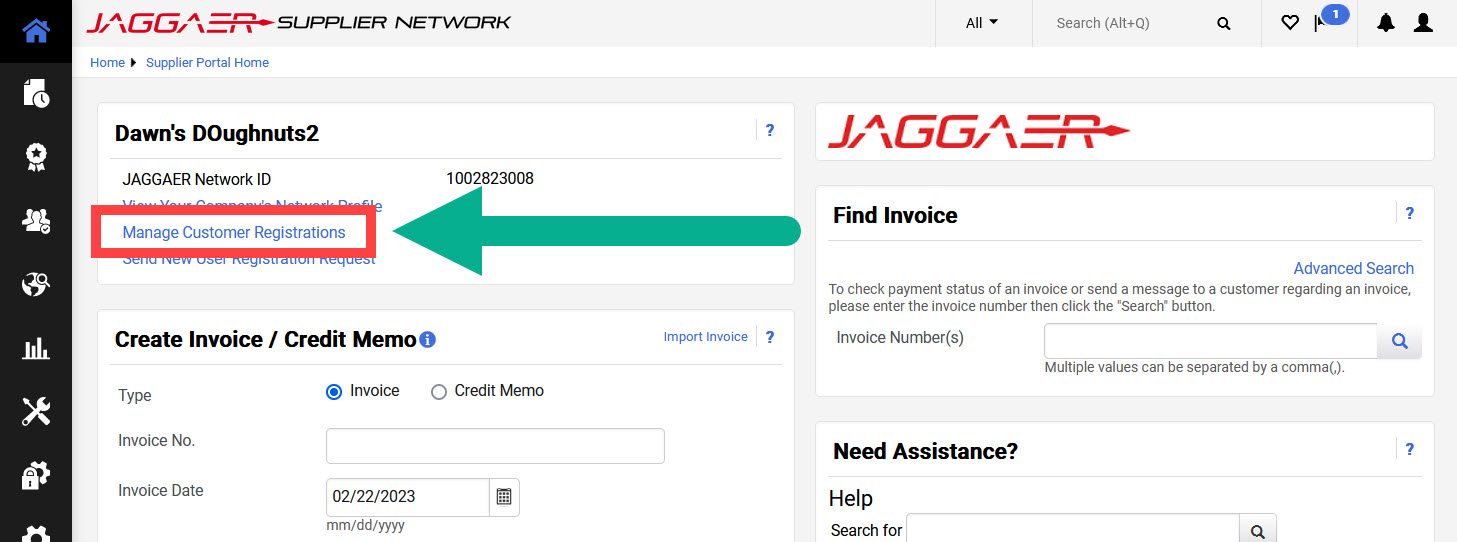Open the wrench and screwdriver tools icon
Viewport: 1457px width, 542px height.
36,411
